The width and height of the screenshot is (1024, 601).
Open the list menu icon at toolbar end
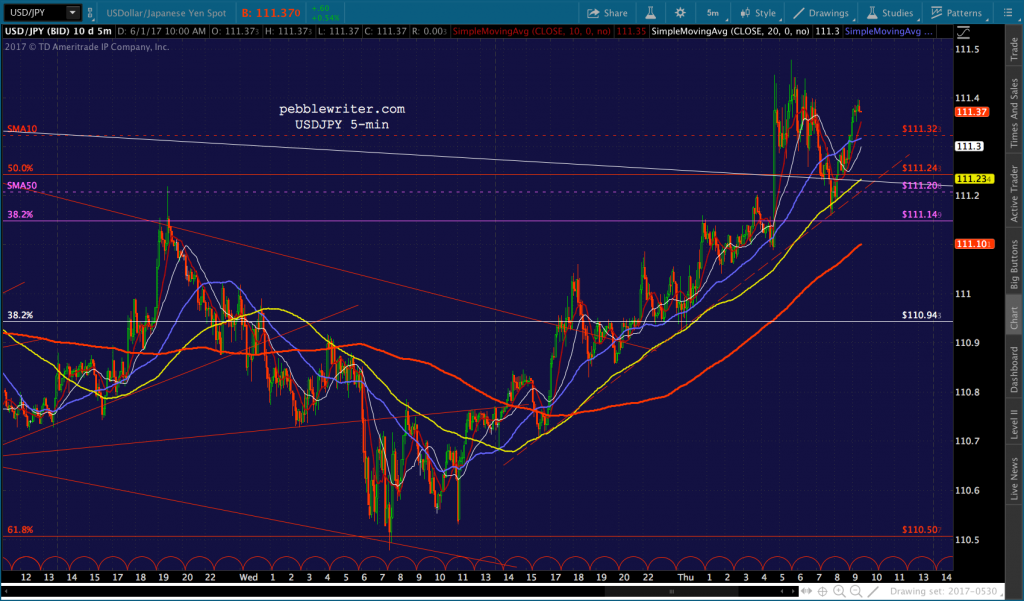point(1008,13)
